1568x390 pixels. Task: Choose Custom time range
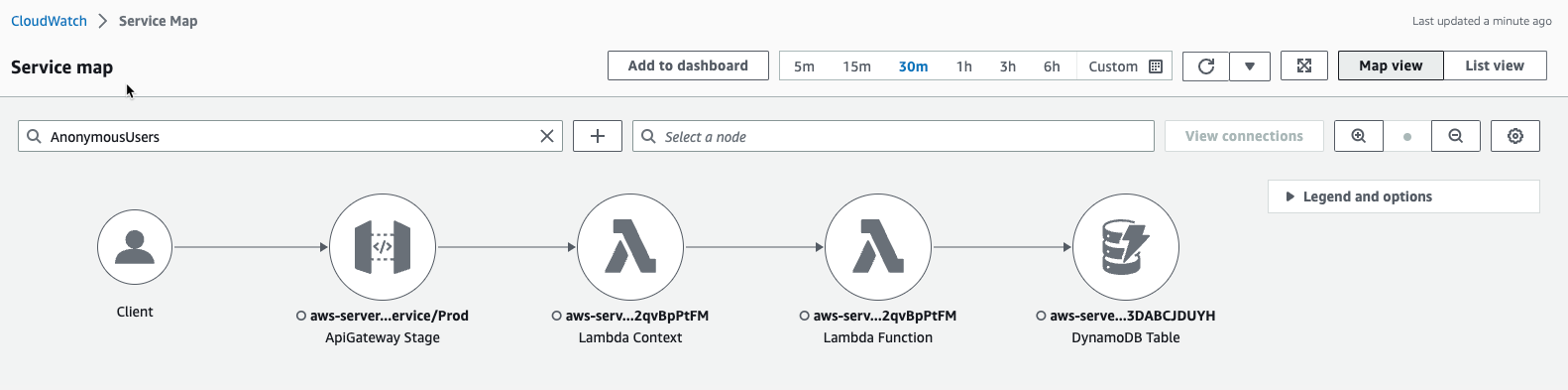1113,66
